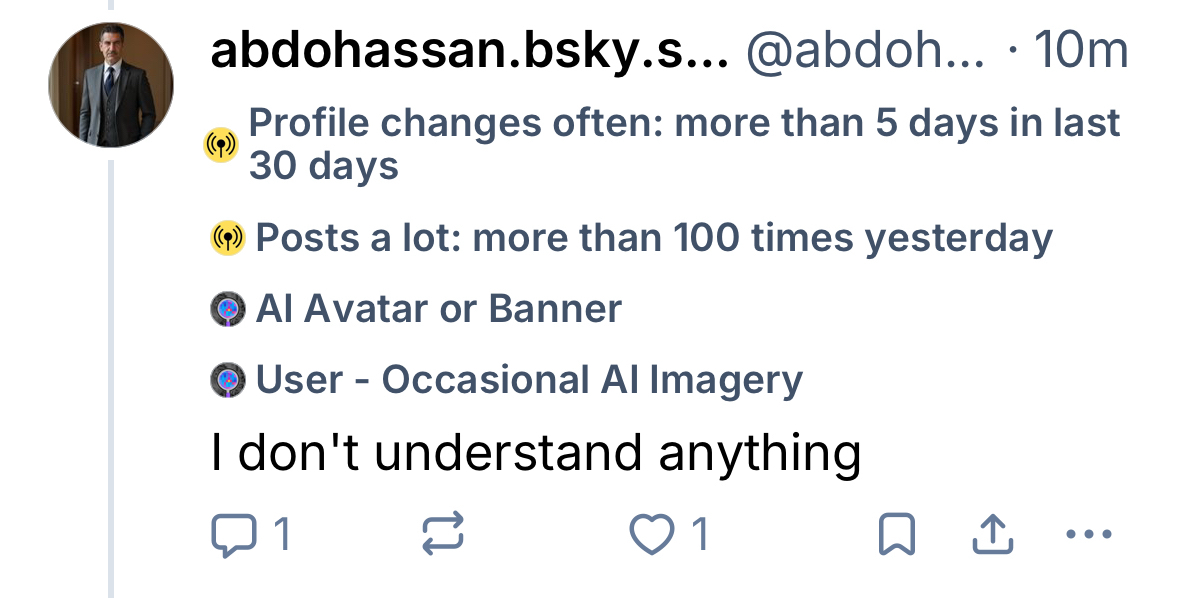Open the post text 'I don't understand anything'
This screenshot has height=598, width=1179.
click(536, 454)
